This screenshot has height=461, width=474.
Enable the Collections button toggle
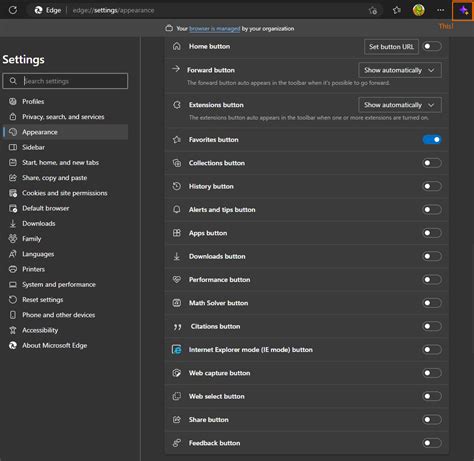pyautogui.click(x=432, y=163)
